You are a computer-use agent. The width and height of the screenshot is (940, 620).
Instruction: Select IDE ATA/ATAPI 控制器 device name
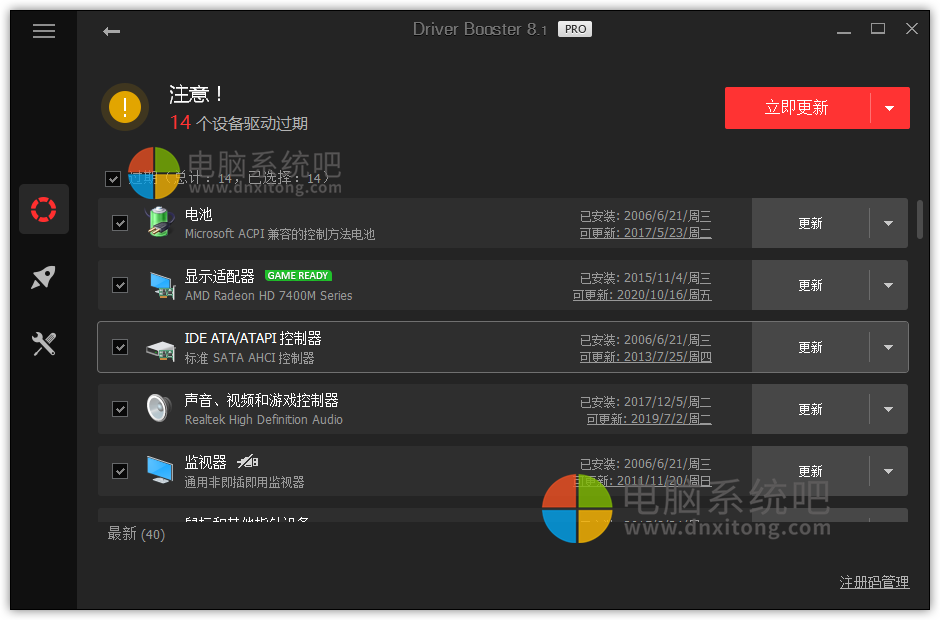tap(253, 338)
